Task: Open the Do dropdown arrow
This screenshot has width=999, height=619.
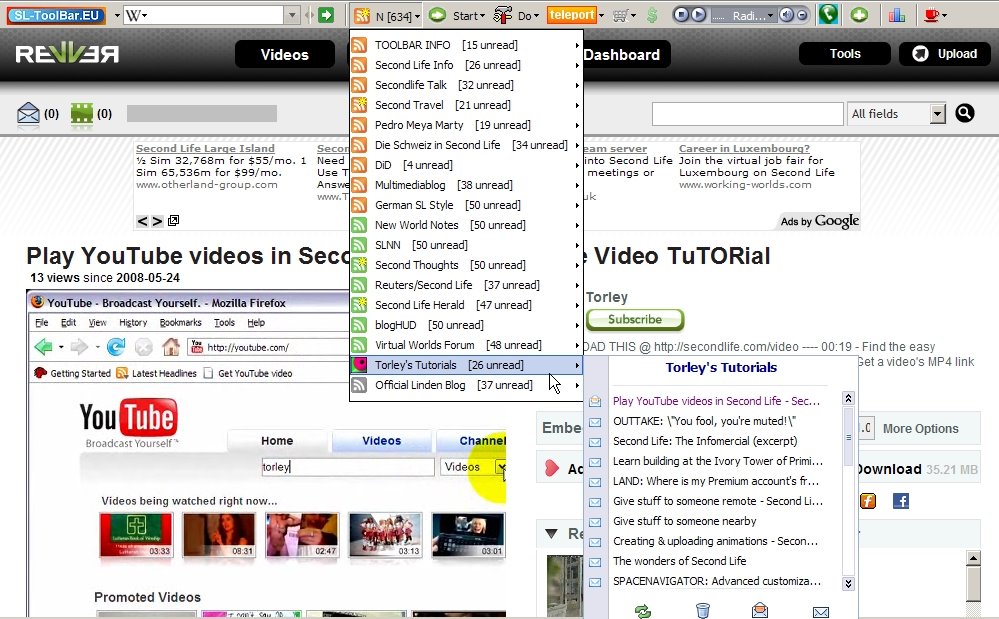Action: 536,16
